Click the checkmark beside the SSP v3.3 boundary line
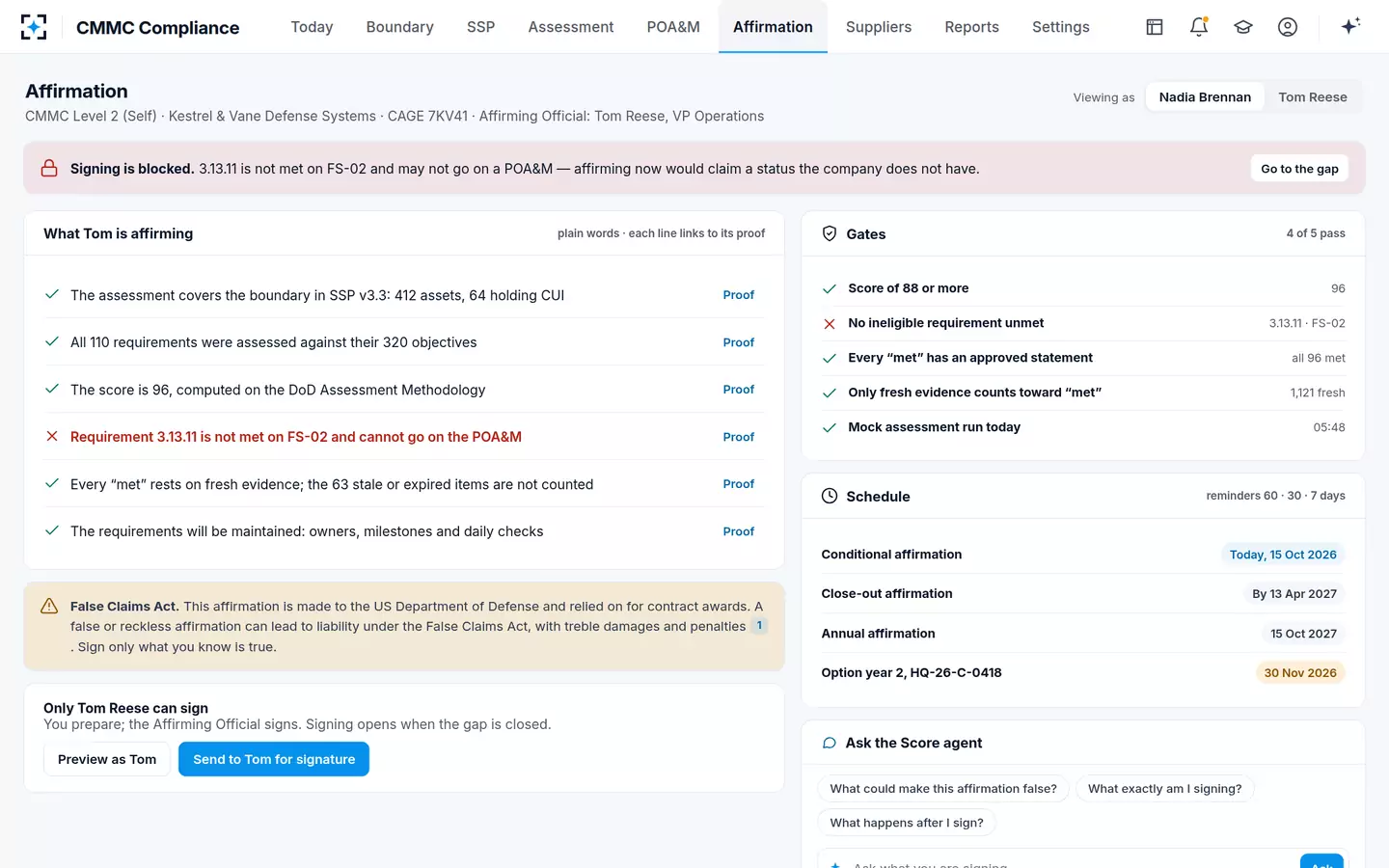 click(x=52, y=295)
